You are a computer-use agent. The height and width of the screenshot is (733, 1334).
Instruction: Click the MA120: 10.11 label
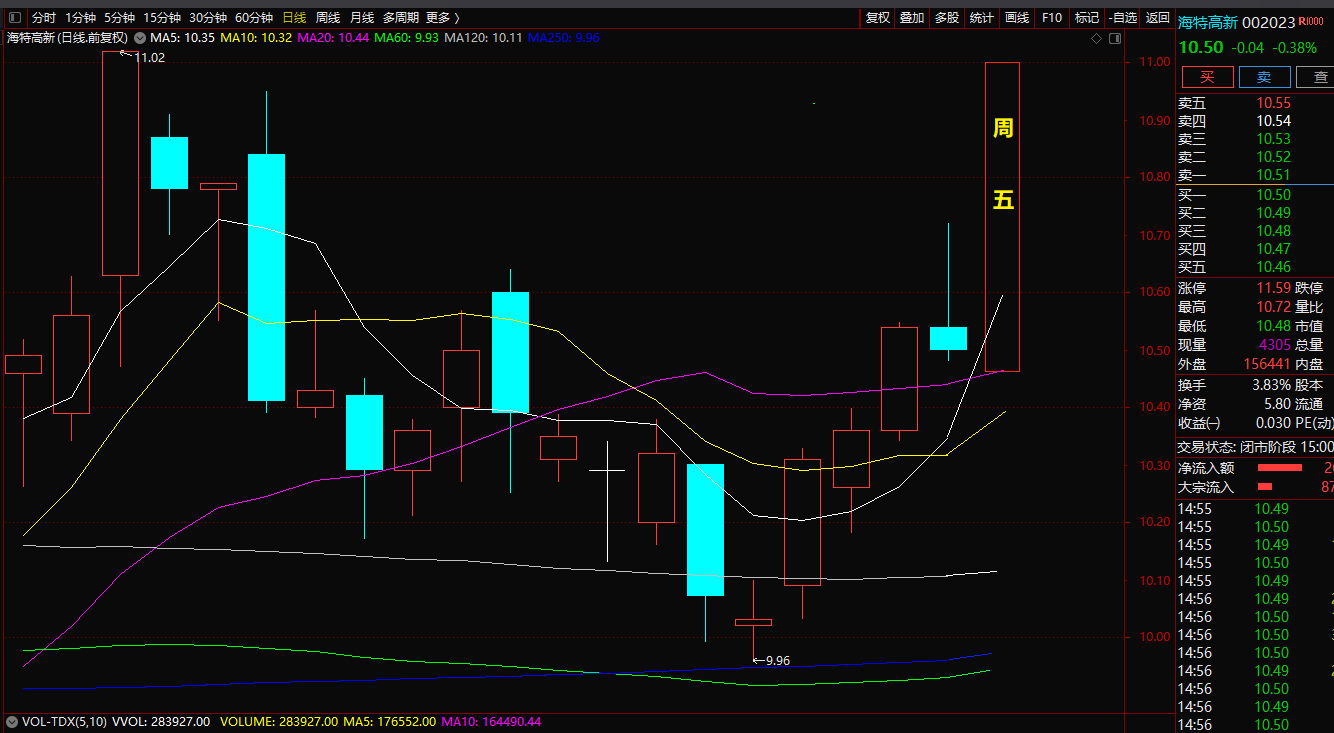(x=484, y=38)
